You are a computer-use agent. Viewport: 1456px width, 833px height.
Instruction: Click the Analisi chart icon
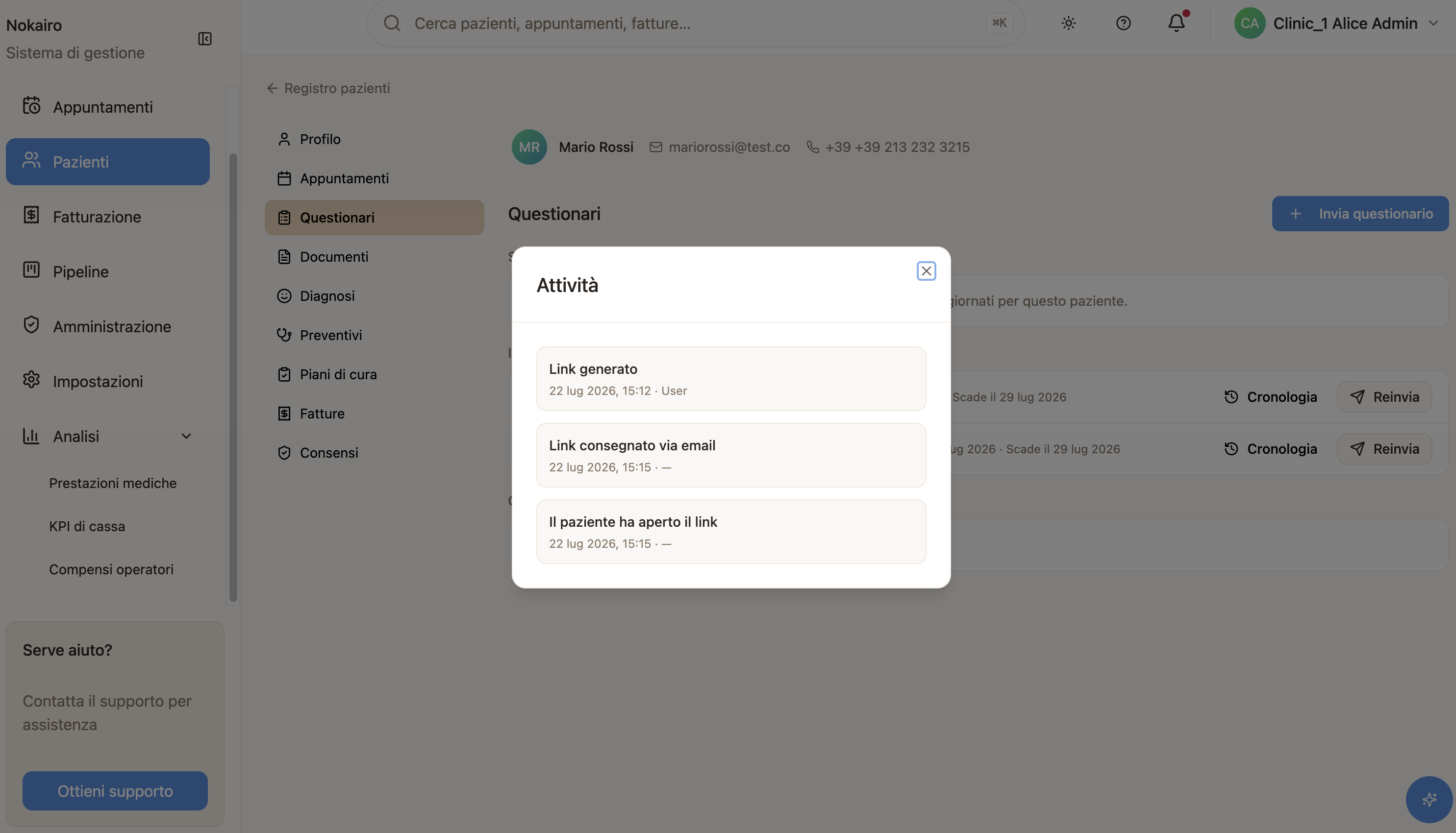31,437
